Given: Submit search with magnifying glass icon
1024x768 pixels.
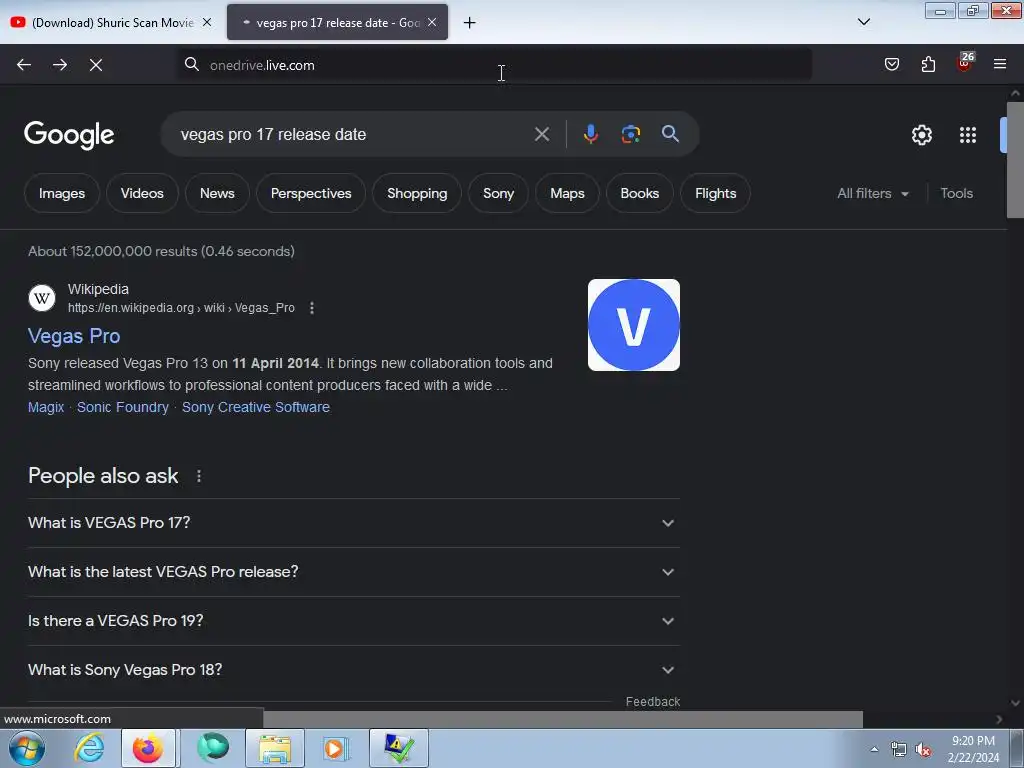Looking at the screenshot, I should pos(671,134).
